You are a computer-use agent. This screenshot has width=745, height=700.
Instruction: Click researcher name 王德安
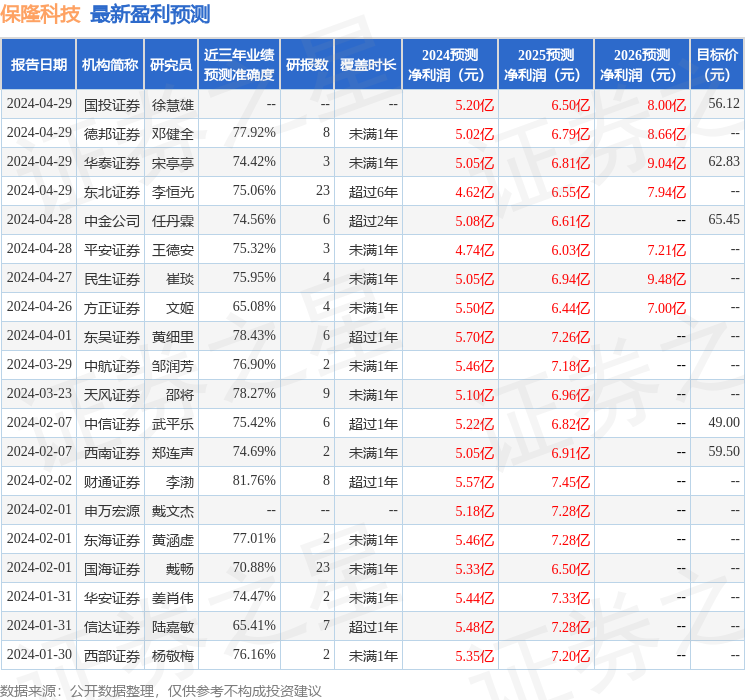pyautogui.click(x=172, y=250)
